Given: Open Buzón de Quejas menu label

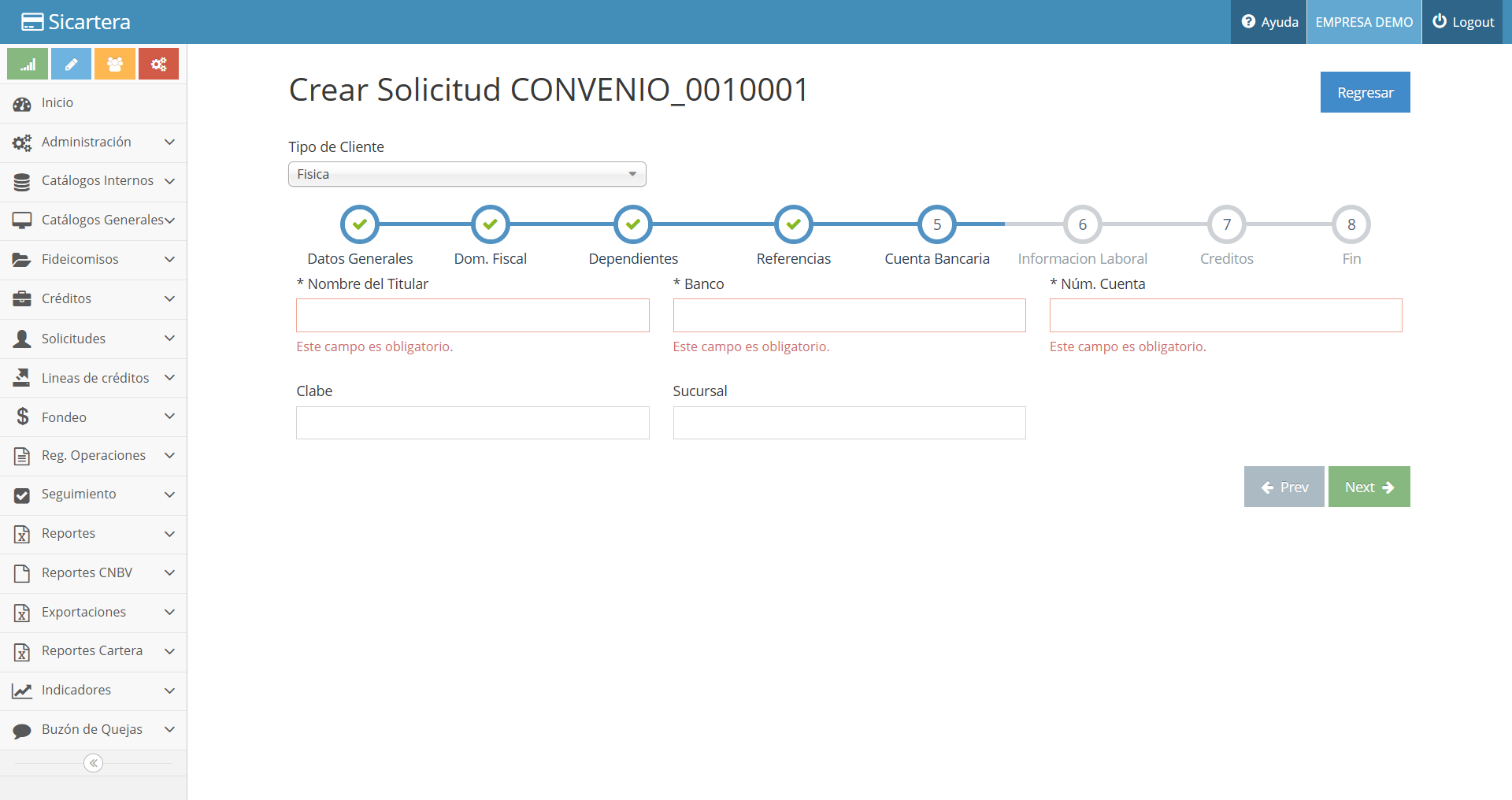Looking at the screenshot, I should 92,729.
